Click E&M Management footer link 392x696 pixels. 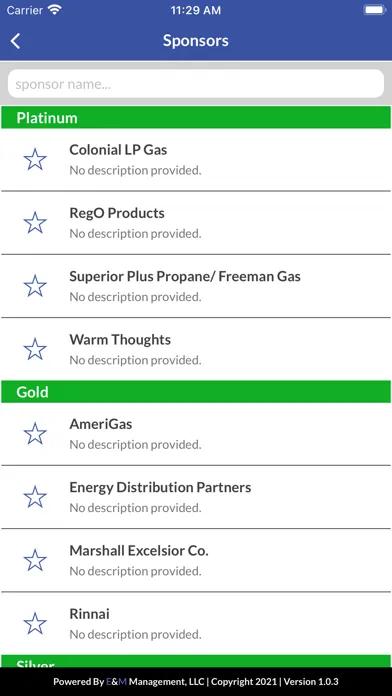(x=155, y=682)
